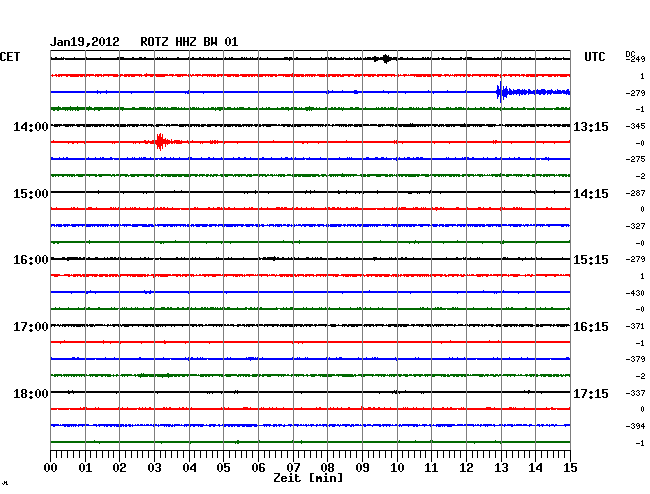
Task: Click DC offset value -287
Action: pyautogui.click(x=635, y=193)
